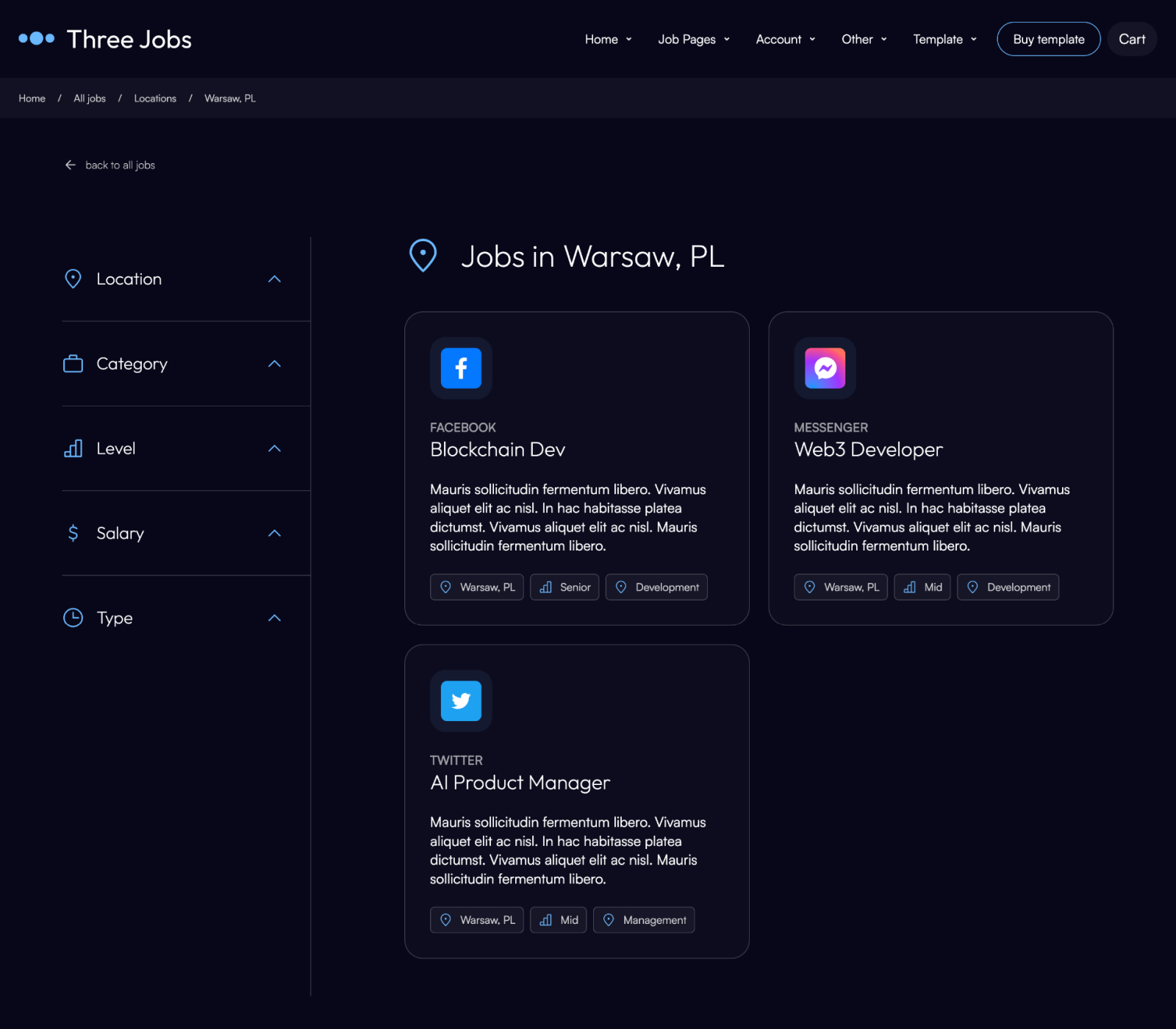Open the Twitter company logo
Image resolution: width=1176 pixels, height=1029 pixels.
(x=461, y=700)
